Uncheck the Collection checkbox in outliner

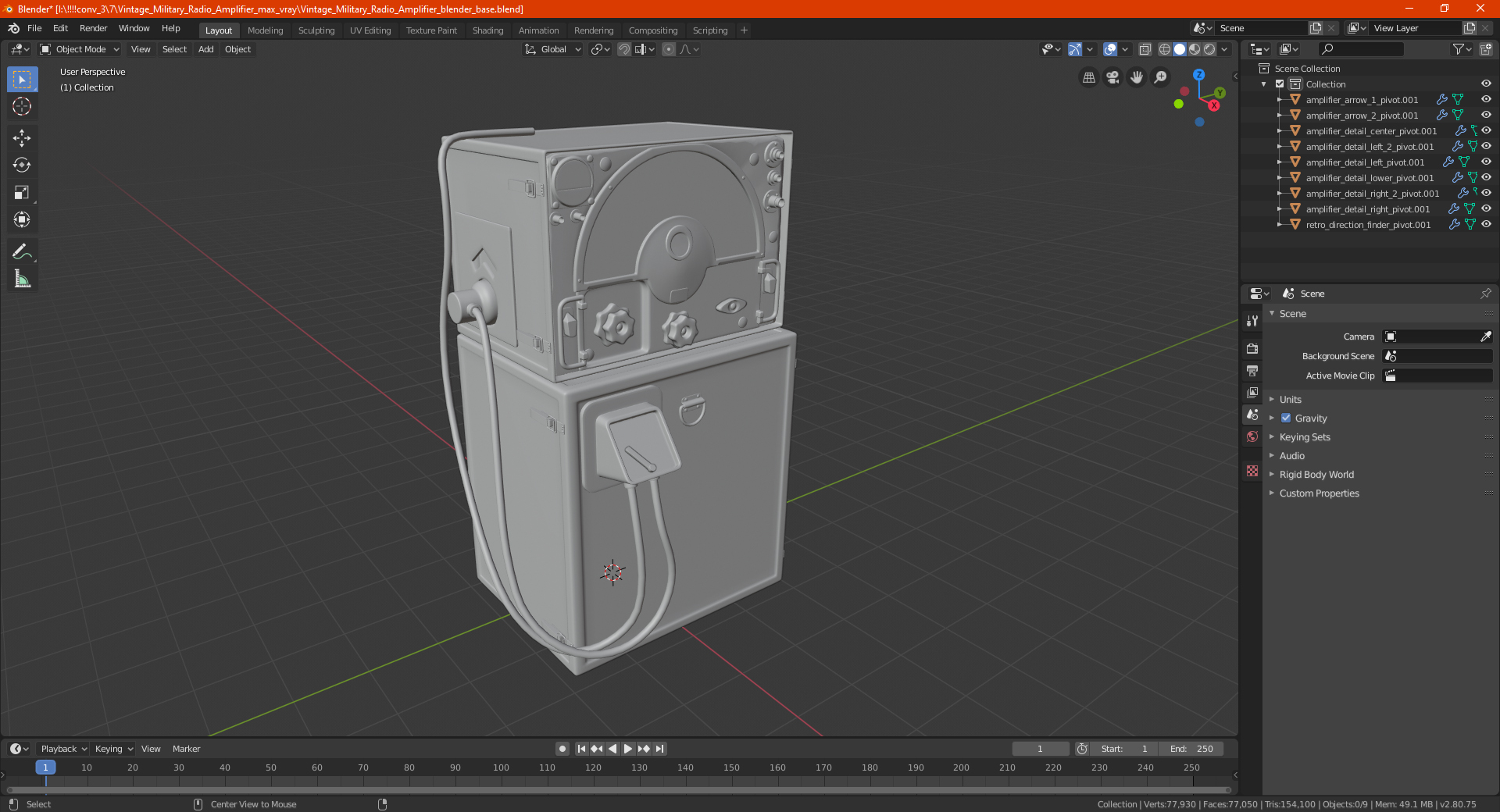[1280, 84]
